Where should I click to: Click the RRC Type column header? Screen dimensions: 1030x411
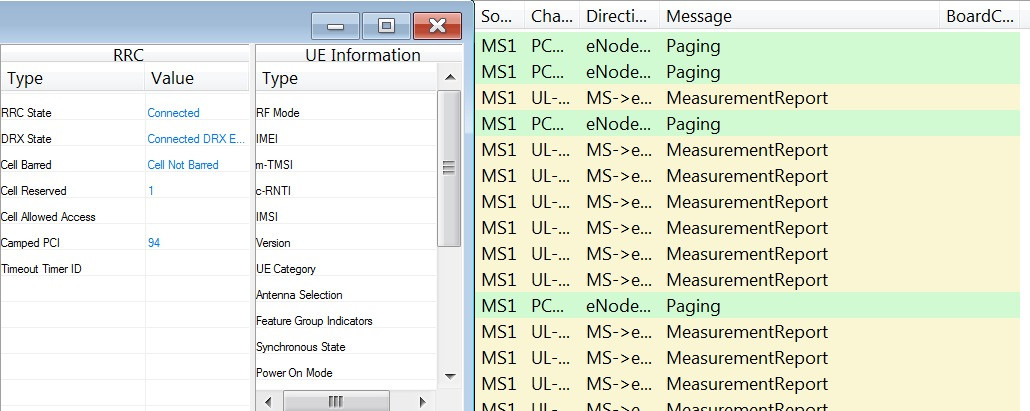72,79
